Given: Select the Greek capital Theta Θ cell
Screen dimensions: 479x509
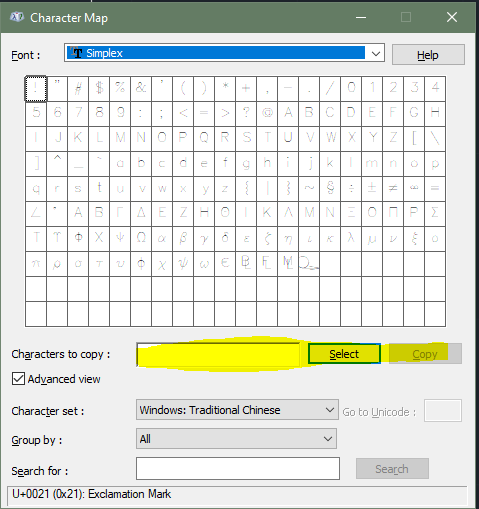Looking at the screenshot, I should (225, 214).
